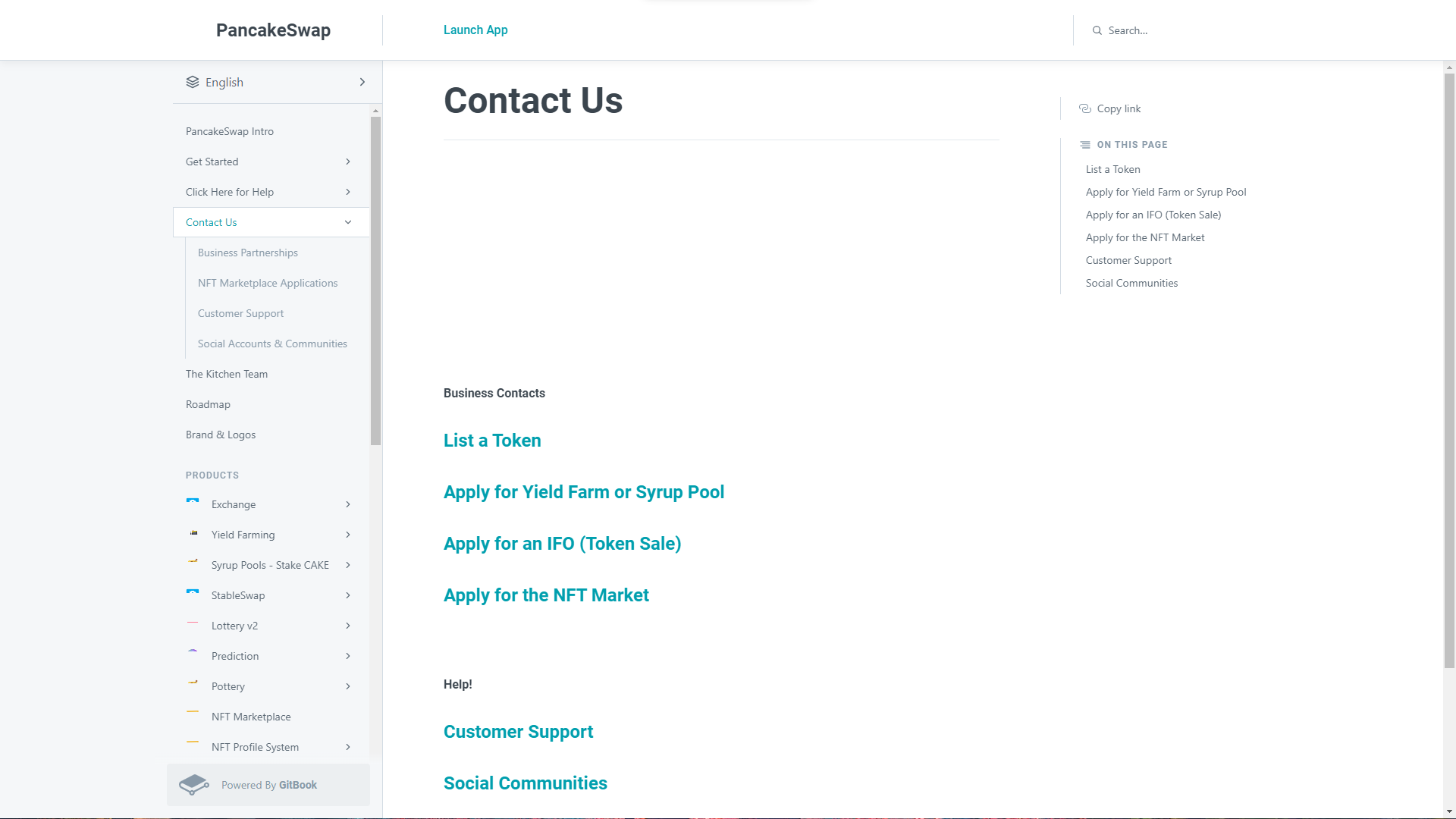Click the language layers icon
1456x819 pixels.
point(193,82)
